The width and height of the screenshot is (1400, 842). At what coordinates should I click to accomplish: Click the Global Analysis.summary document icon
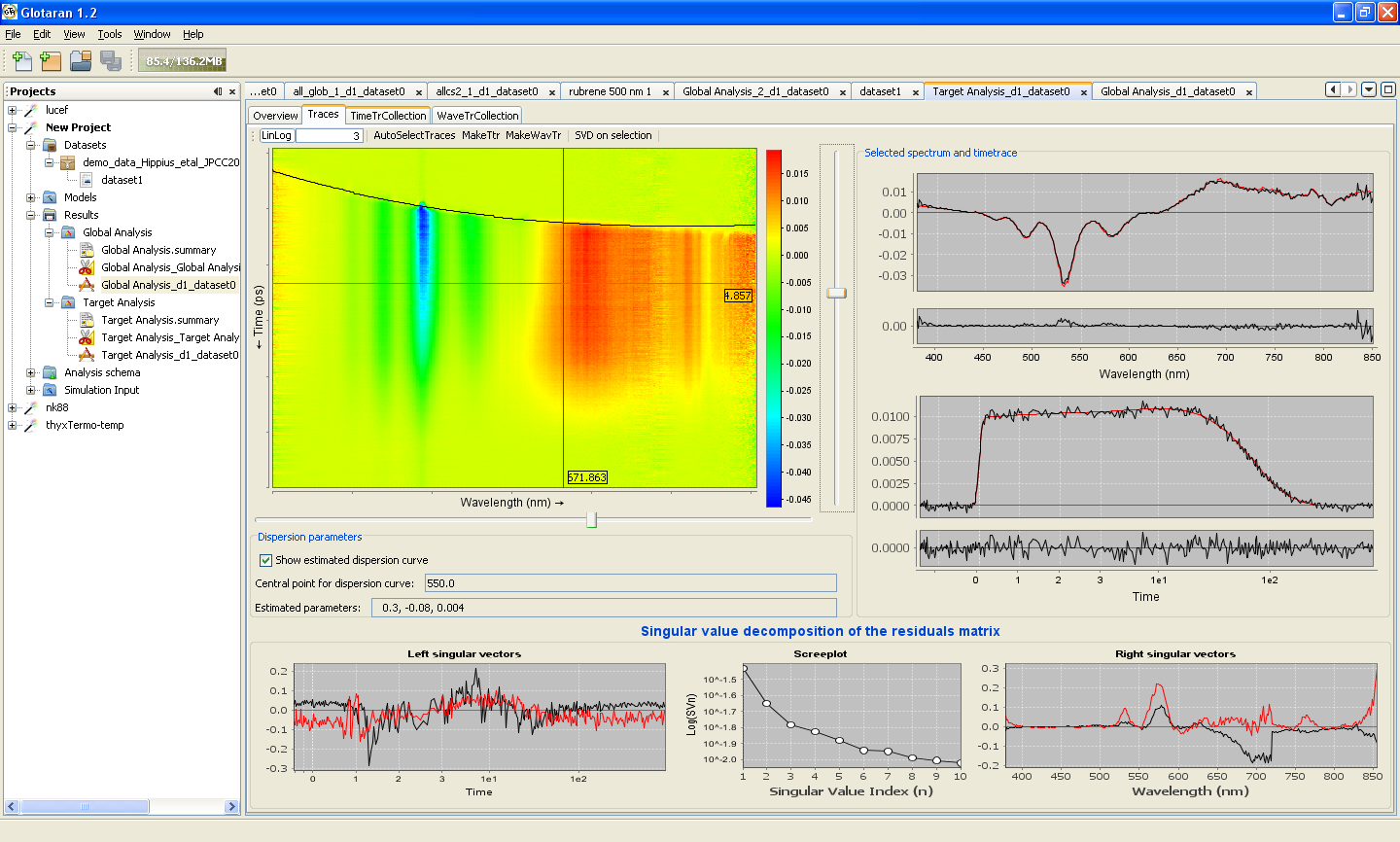[87, 250]
